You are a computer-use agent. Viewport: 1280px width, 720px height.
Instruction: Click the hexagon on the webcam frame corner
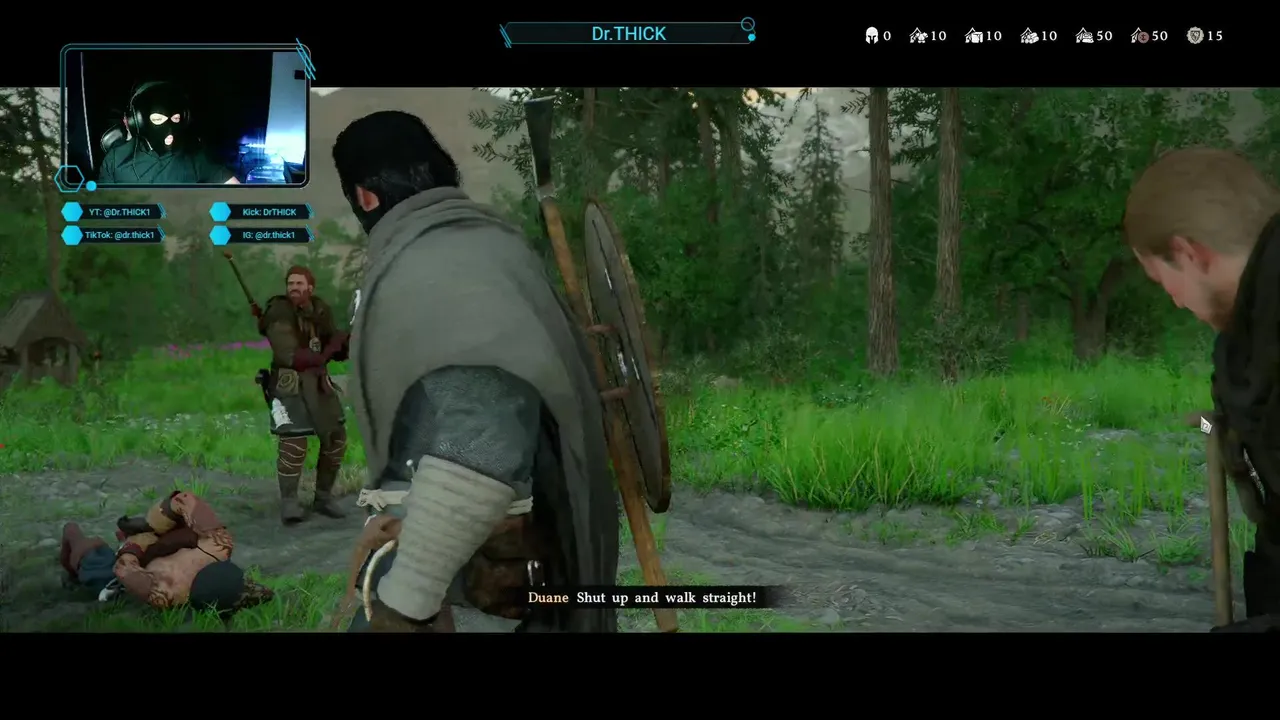70,179
